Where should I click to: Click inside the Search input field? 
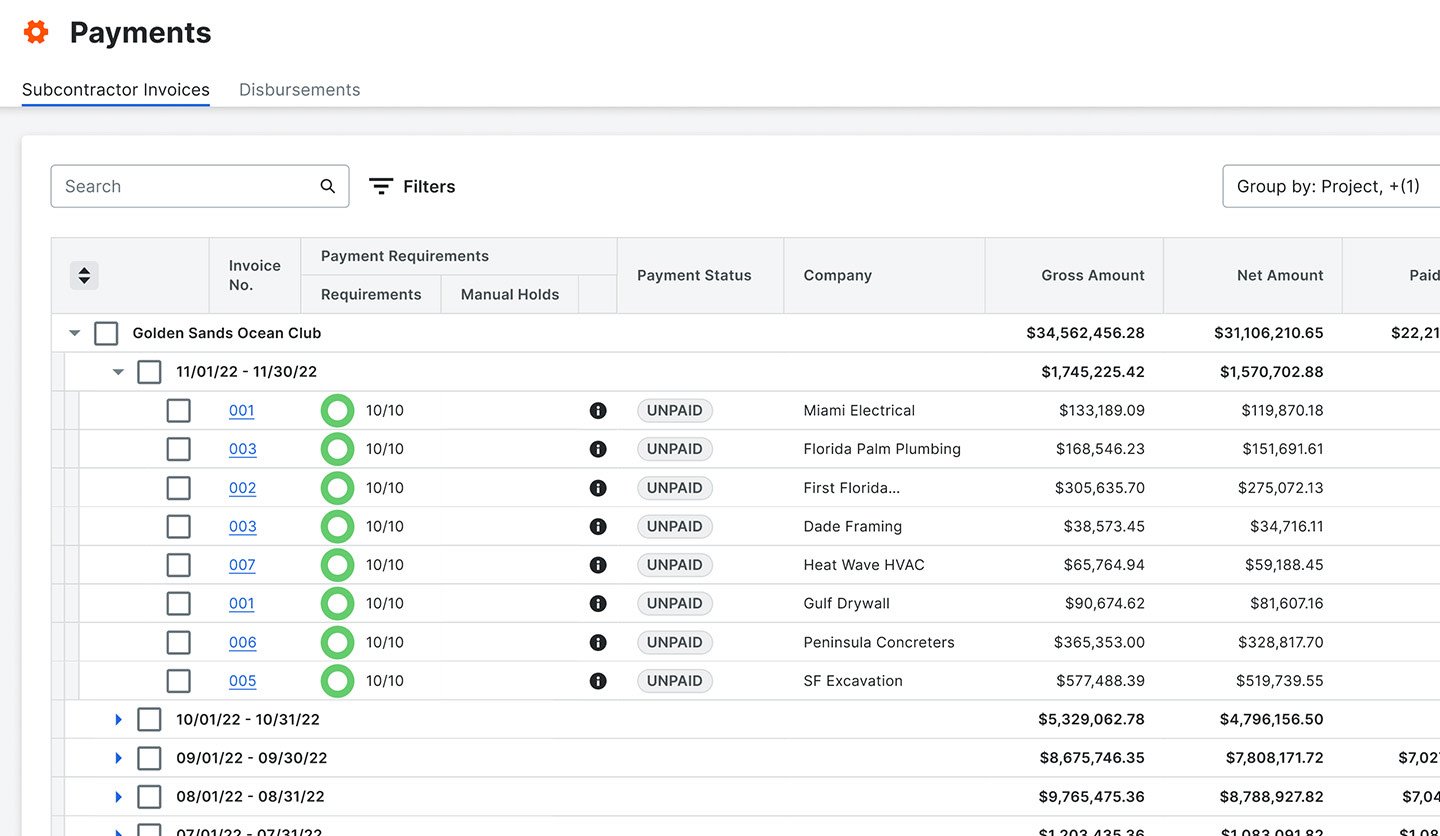(x=180, y=186)
